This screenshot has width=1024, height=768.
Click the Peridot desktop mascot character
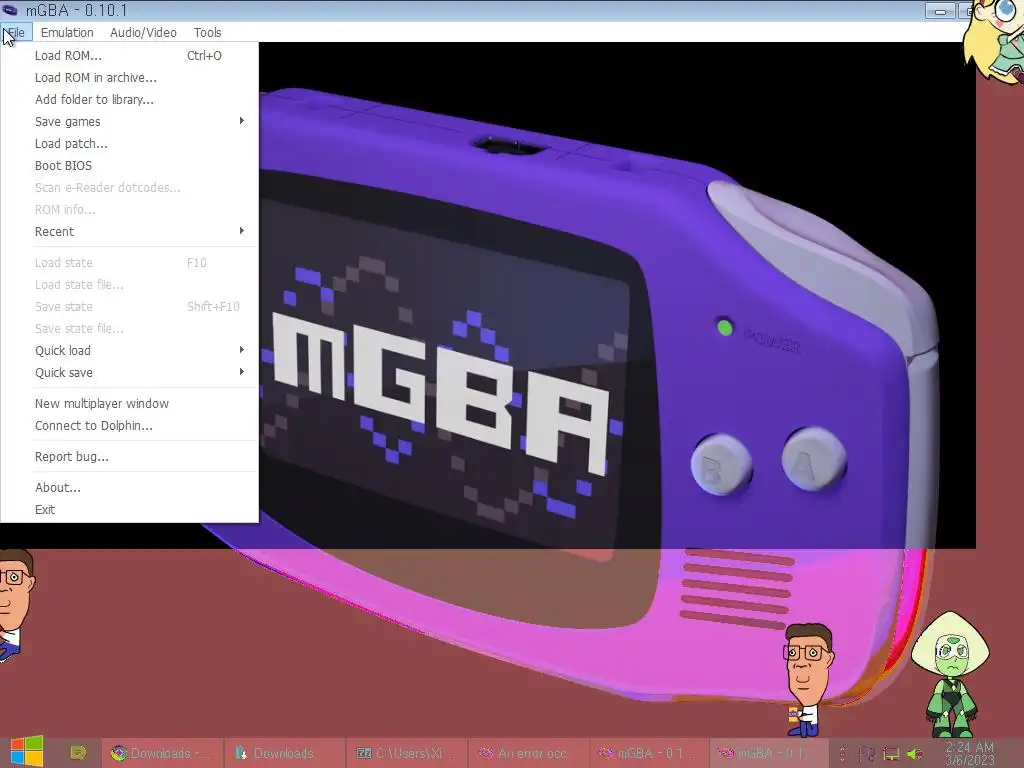click(952, 674)
